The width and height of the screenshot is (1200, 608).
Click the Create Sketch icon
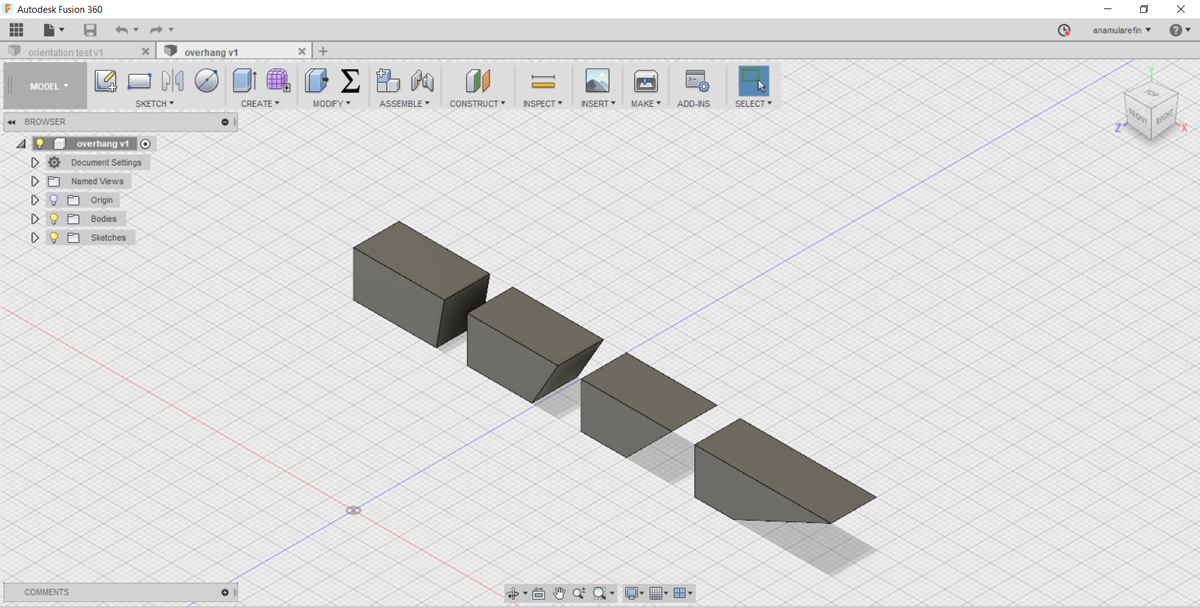pyautogui.click(x=105, y=81)
